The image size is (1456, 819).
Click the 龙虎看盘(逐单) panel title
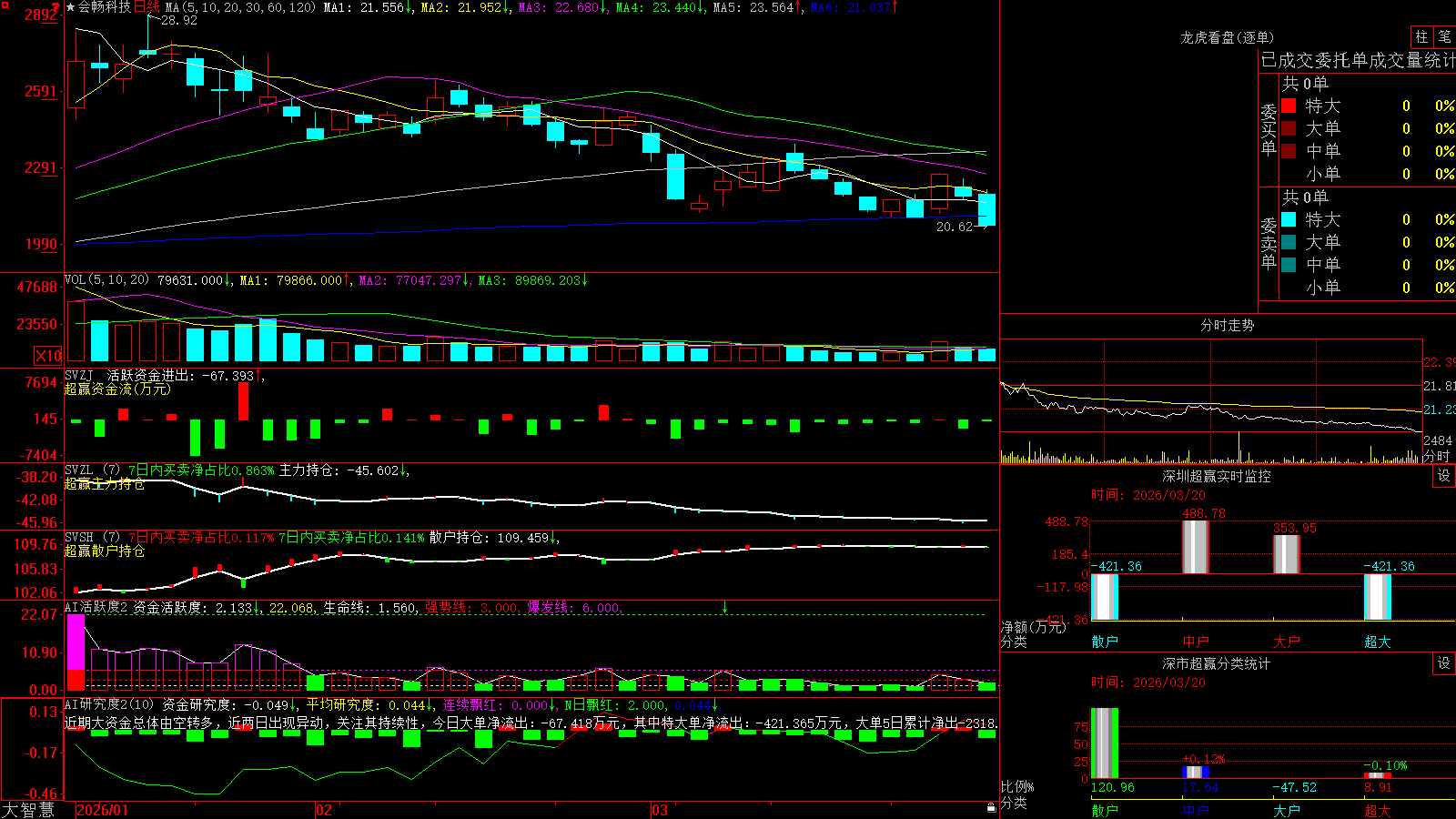click(x=1227, y=37)
